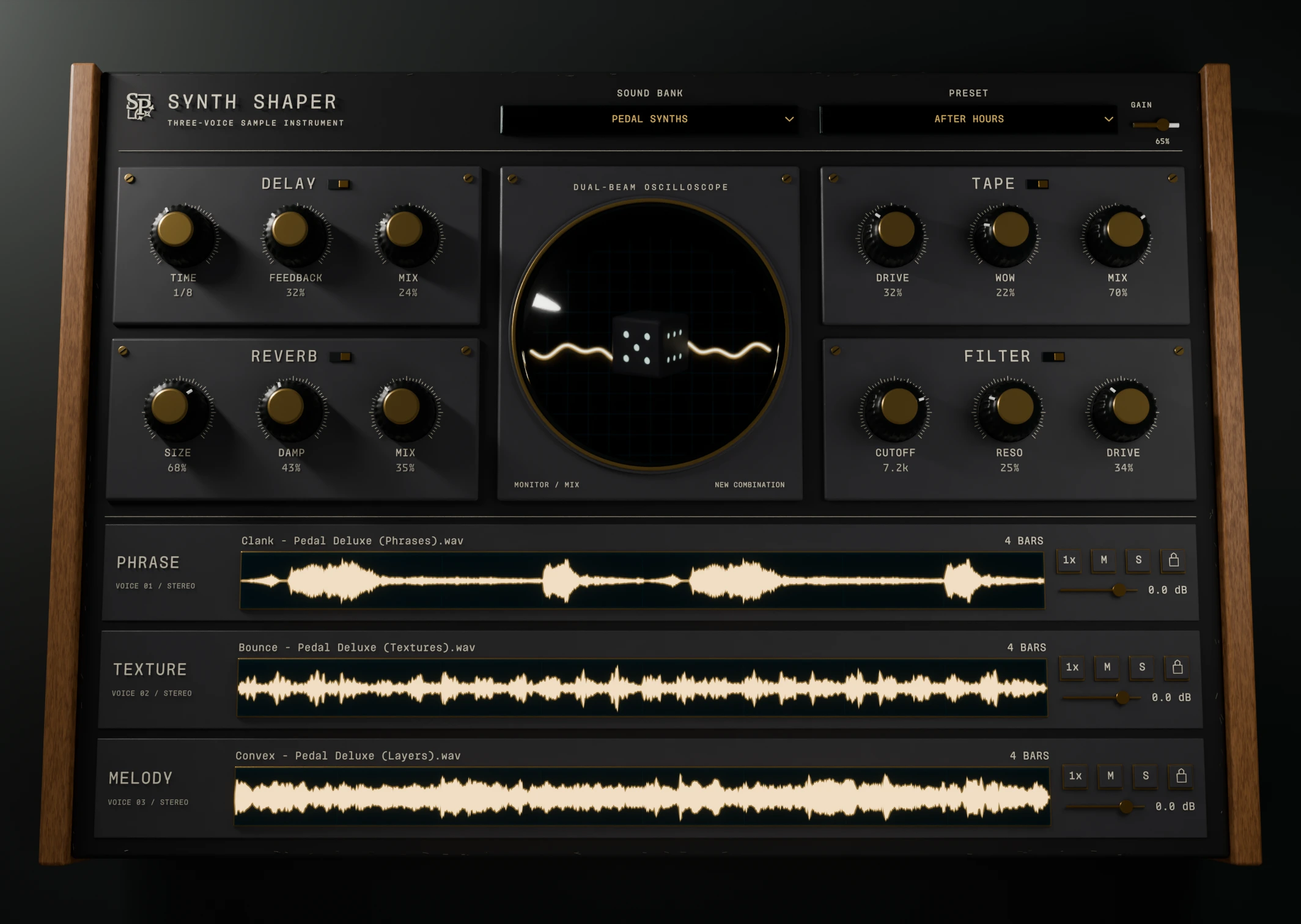Click the Delay Feedback knob
This screenshot has height=924, width=1301.
tap(295, 235)
